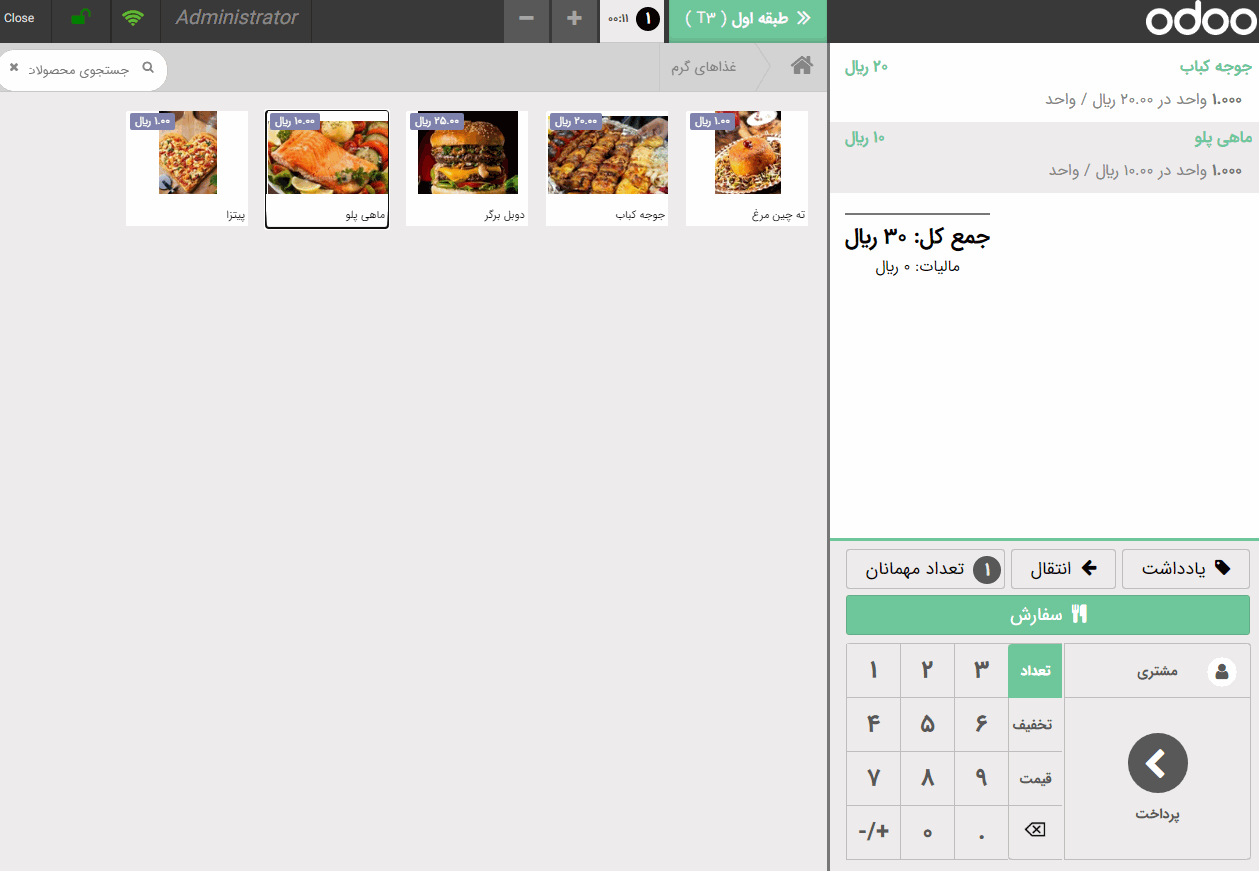Select quantity mode (تعداد) on numpad
Screen dimensions: 1259x871
1035,671
